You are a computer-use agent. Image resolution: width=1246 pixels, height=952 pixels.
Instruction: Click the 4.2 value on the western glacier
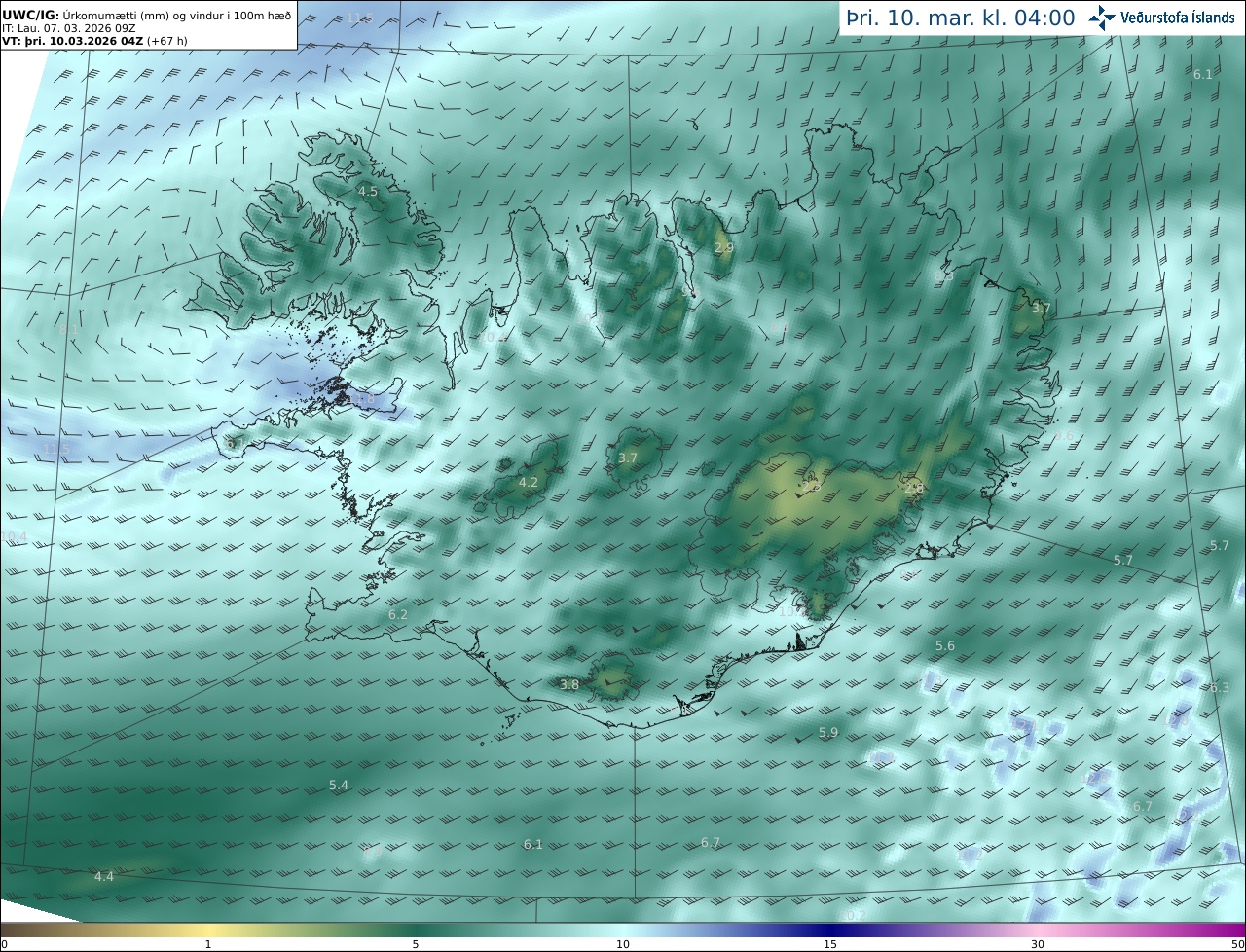pyautogui.click(x=528, y=482)
